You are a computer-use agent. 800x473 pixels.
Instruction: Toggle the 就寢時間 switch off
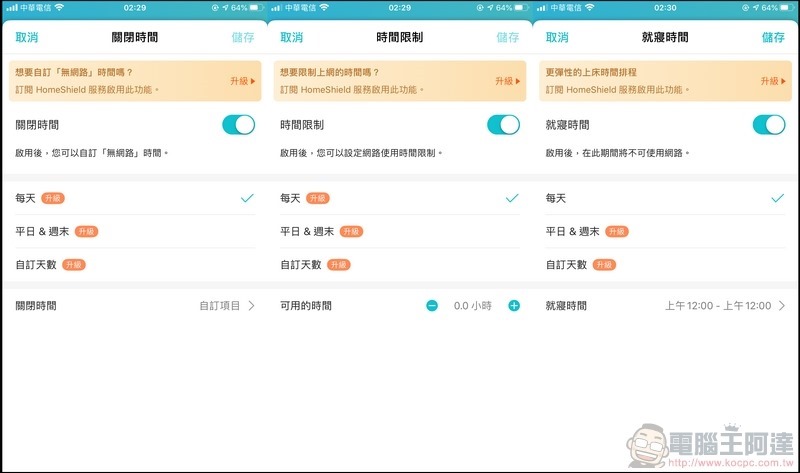coord(769,125)
